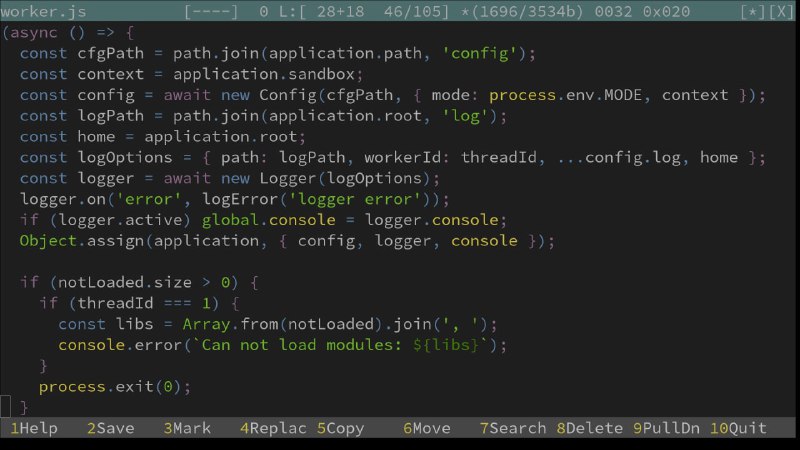Click the 'logger error' string literal

tap(355, 199)
